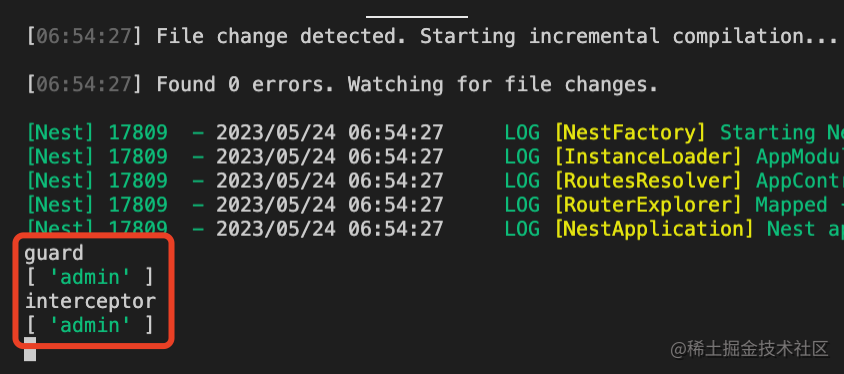Click the [ 'admin' ] line under guard
844x374 pixels.
(89, 277)
